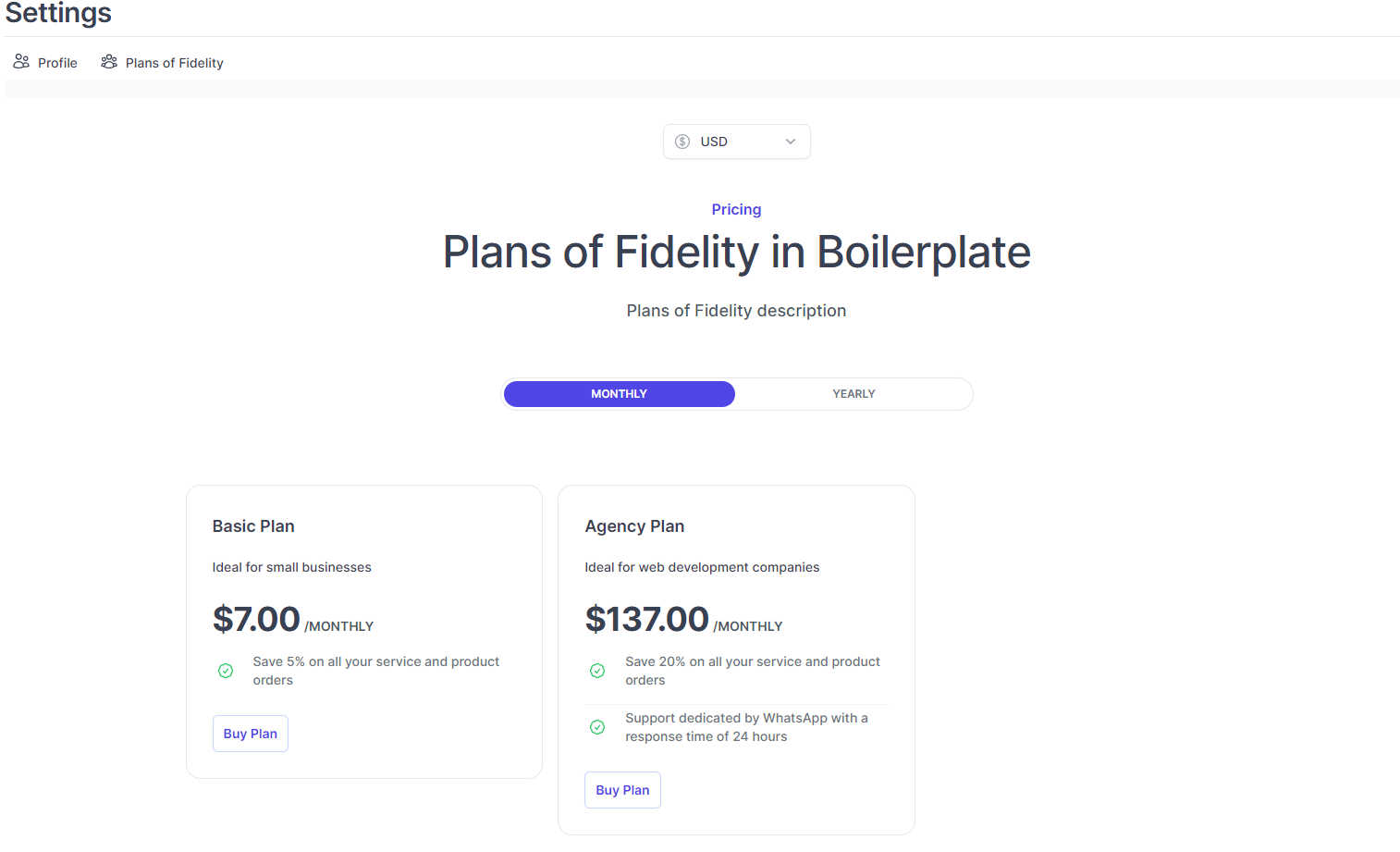The width and height of the screenshot is (1400, 852).
Task: Switch billing to Monthly
Action: tap(619, 394)
